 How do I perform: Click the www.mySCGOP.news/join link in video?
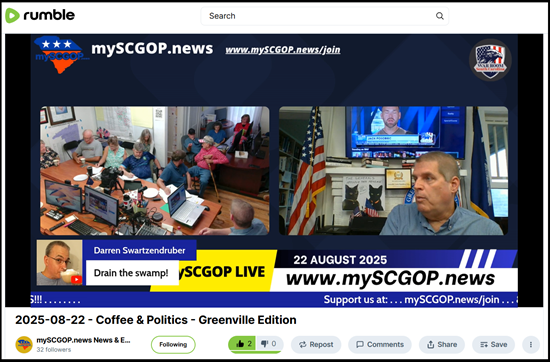283,50
